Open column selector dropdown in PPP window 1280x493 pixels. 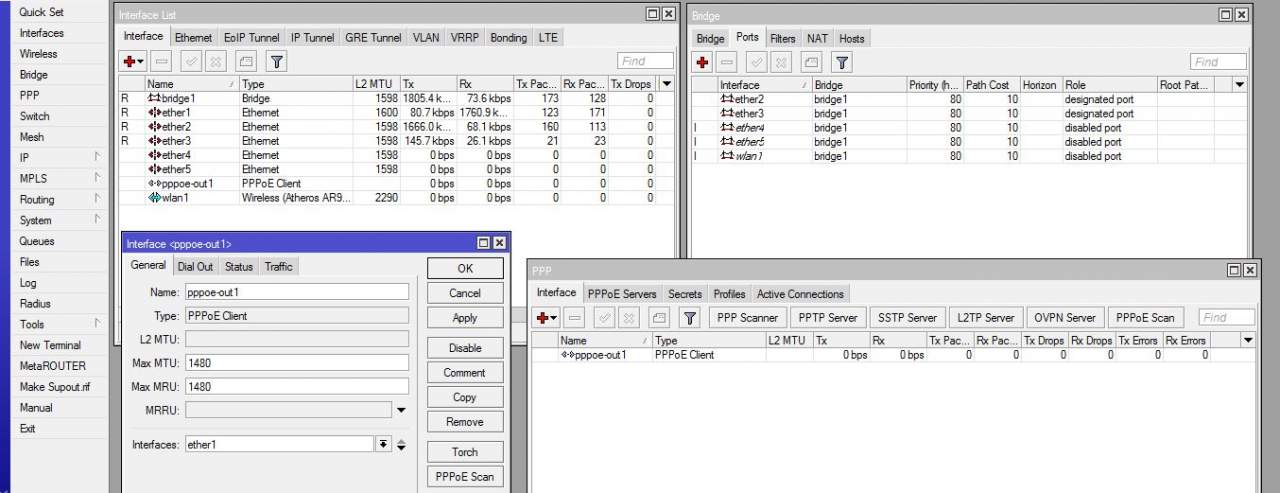tap(1247, 340)
